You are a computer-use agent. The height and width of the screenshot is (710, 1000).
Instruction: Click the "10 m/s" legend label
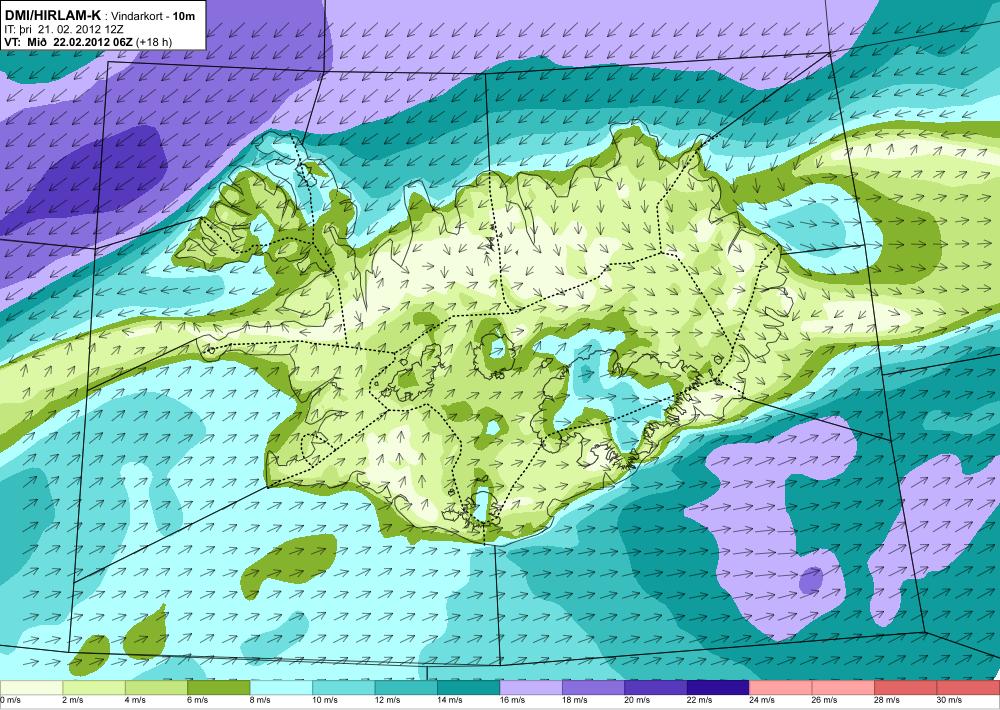point(325,700)
